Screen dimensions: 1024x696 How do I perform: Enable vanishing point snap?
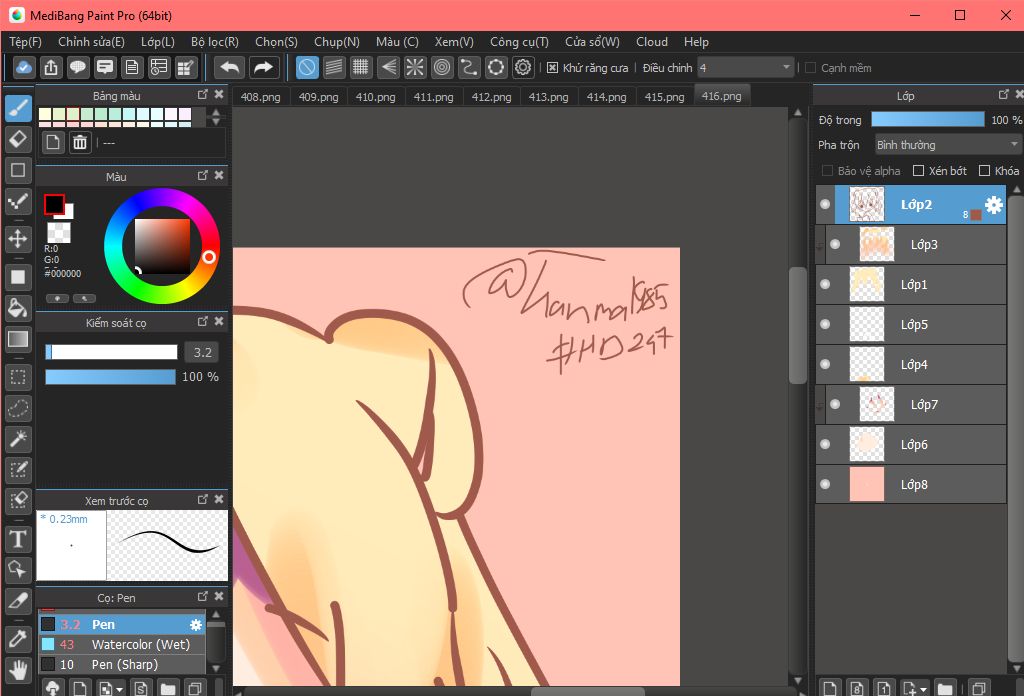tap(388, 67)
